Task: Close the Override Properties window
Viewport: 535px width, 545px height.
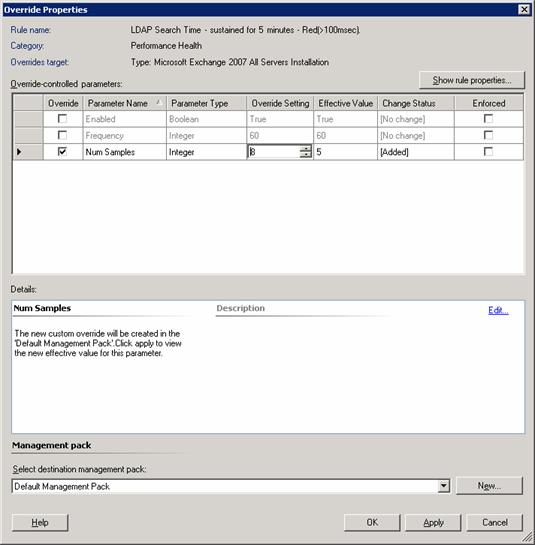Action: point(524,9)
